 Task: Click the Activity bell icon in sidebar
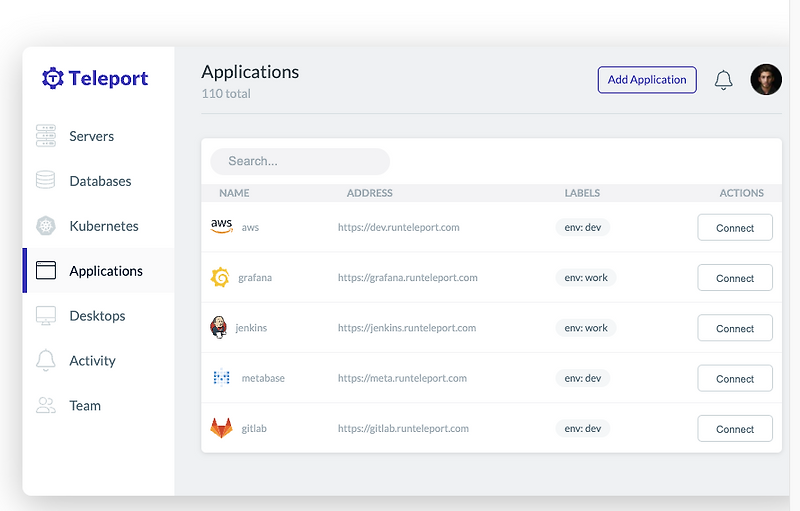(45, 360)
